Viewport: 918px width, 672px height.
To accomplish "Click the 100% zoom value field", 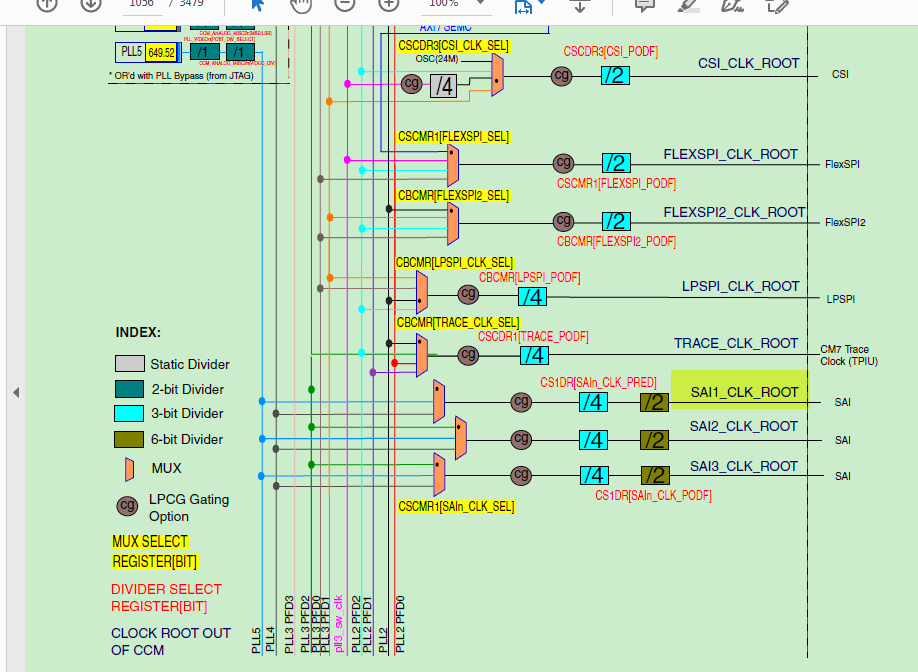I will tap(444, 4).
